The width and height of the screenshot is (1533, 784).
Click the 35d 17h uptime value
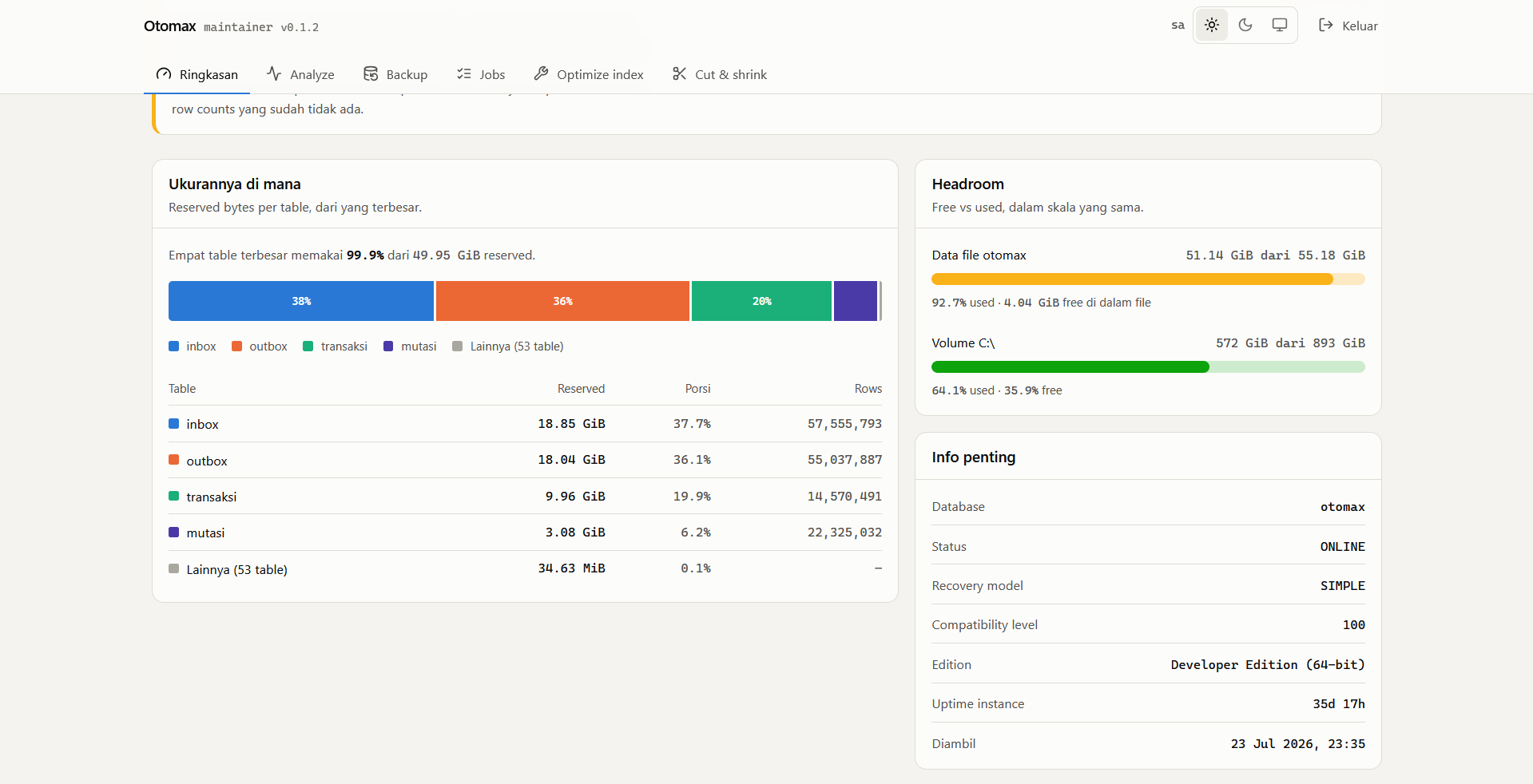(x=1339, y=704)
